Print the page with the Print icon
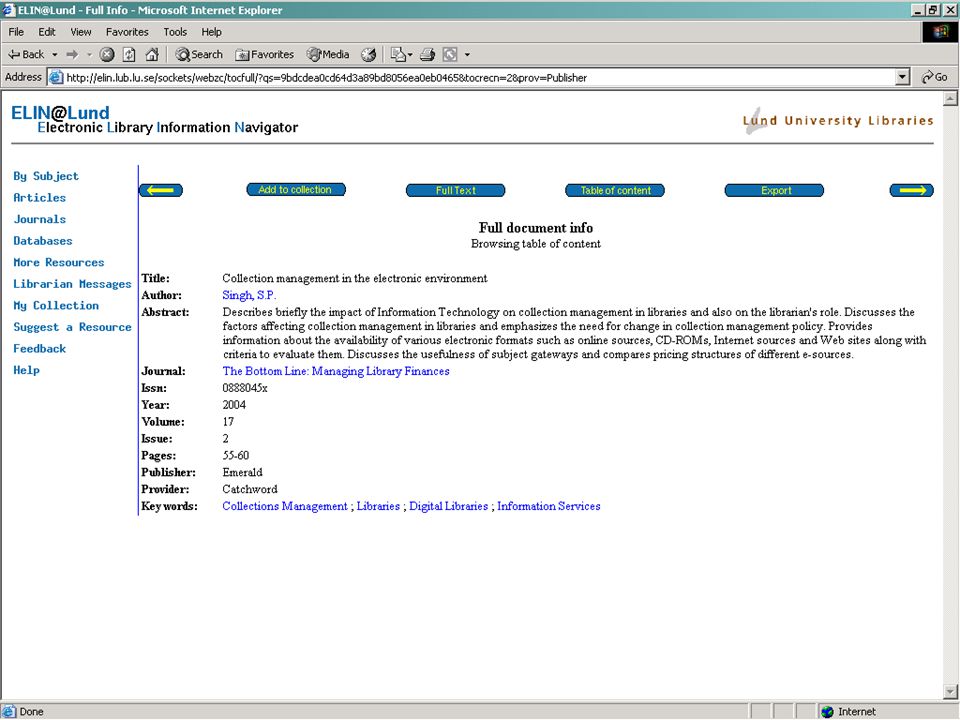This screenshot has width=960, height=720. (x=427, y=54)
